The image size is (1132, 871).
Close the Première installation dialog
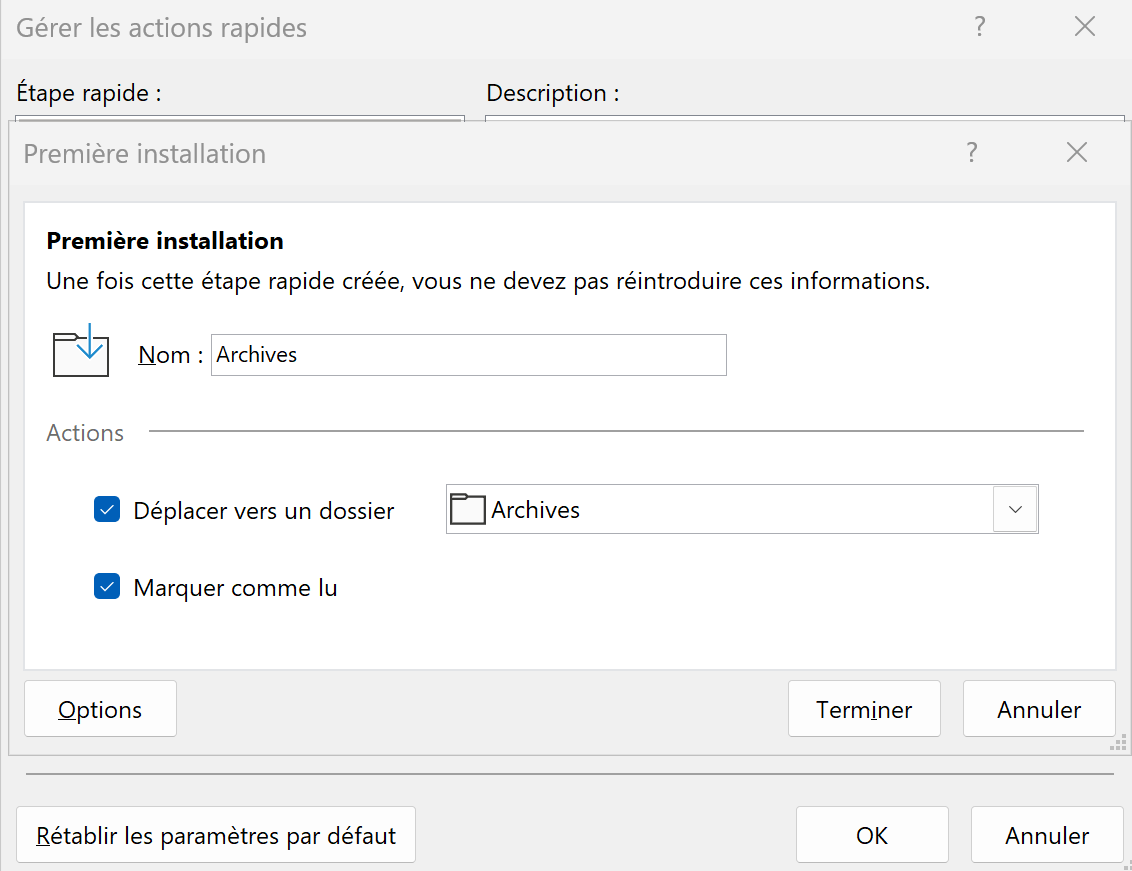coord(1076,152)
